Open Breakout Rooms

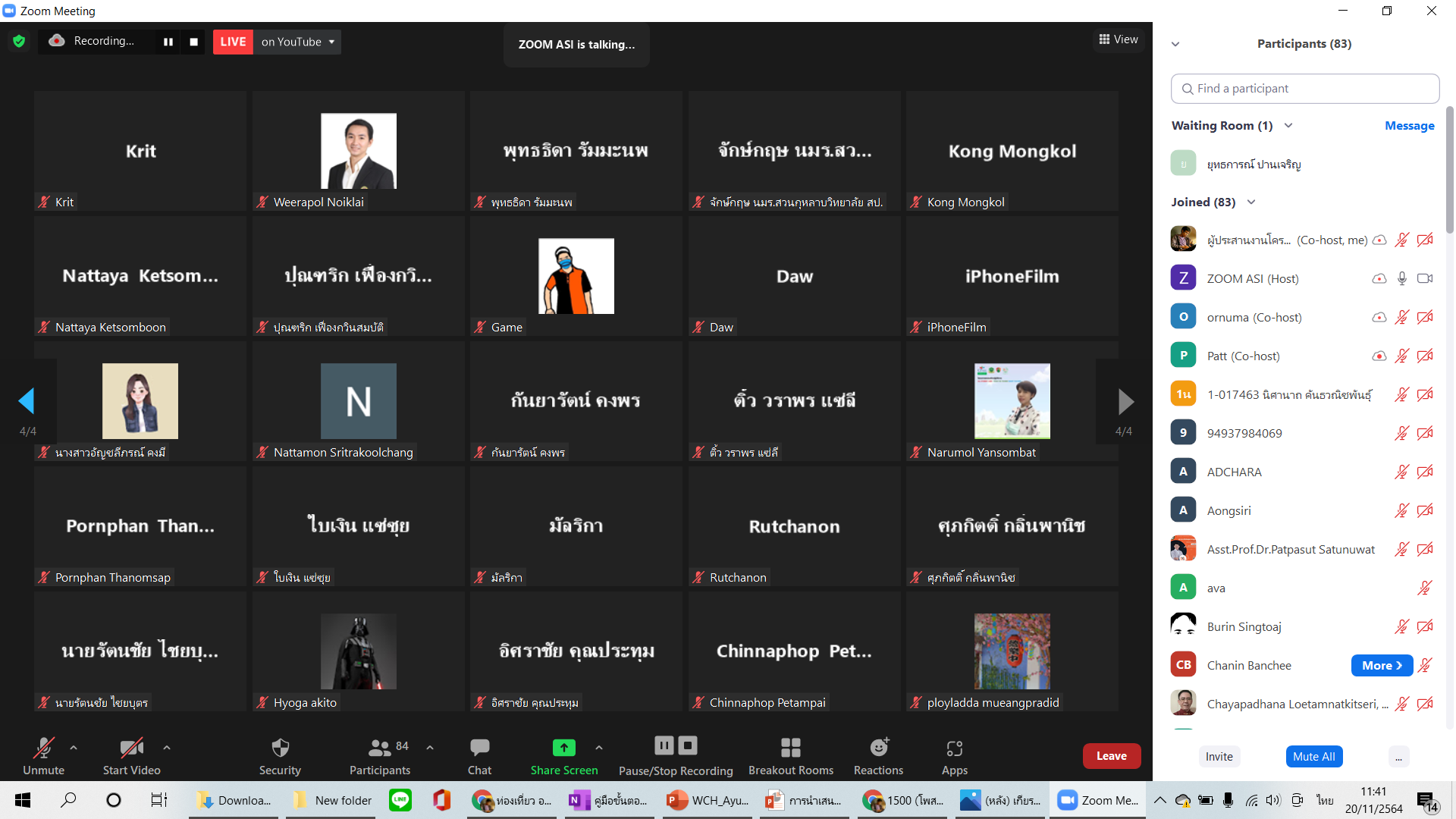791,756
